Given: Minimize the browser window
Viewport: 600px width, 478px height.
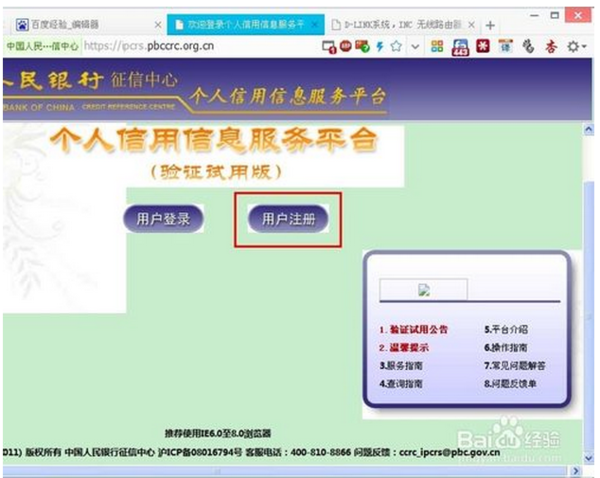Looking at the screenshot, I should point(534,16).
